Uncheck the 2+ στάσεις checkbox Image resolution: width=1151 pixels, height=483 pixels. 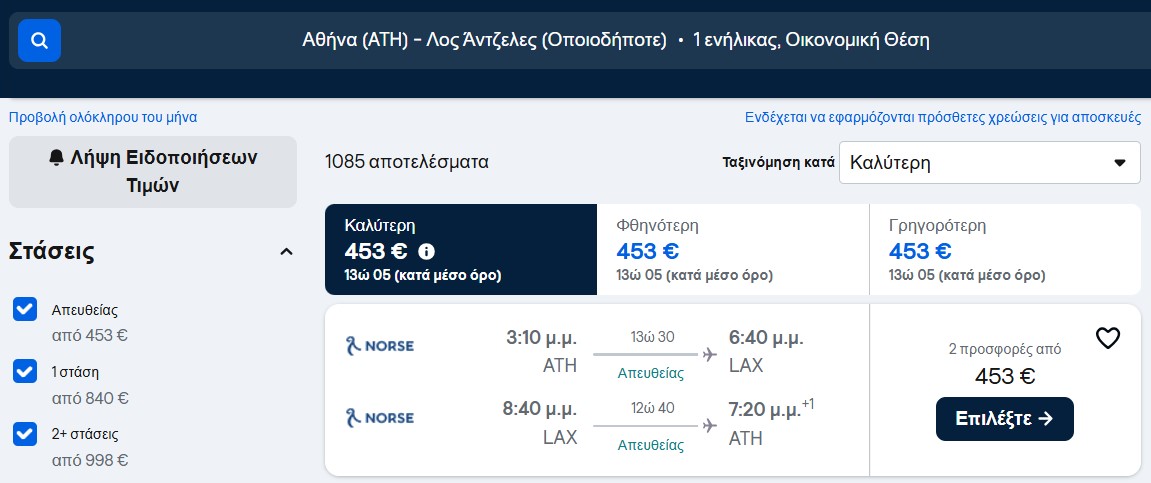[25, 434]
